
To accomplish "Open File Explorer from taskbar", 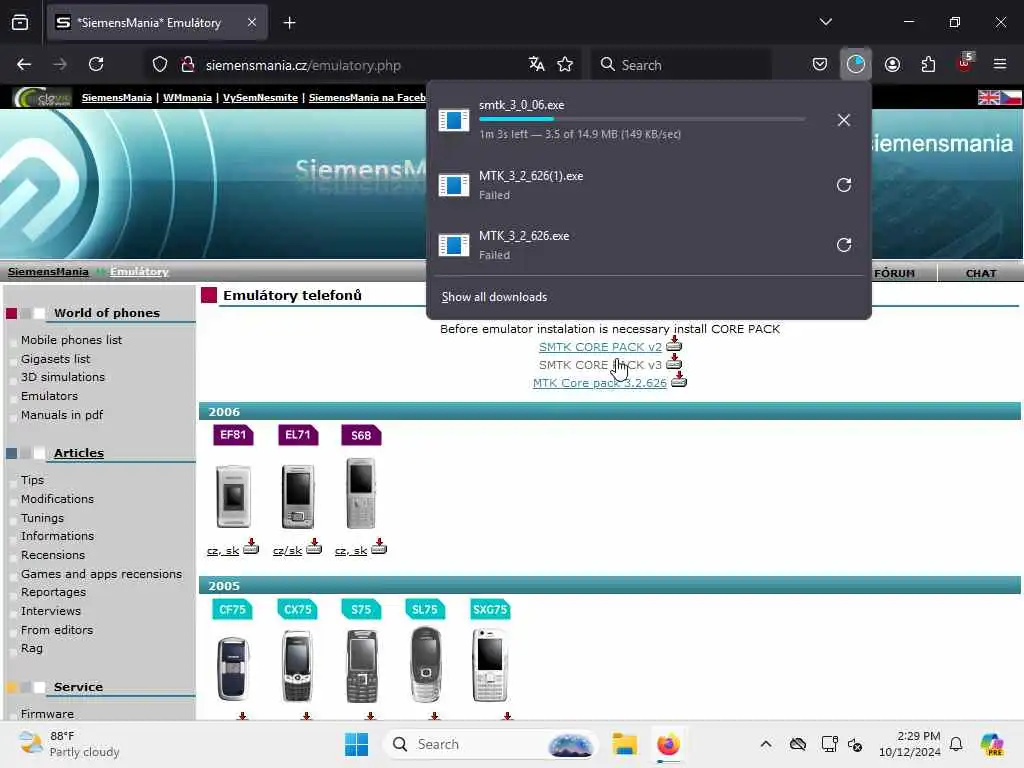I will [624, 744].
